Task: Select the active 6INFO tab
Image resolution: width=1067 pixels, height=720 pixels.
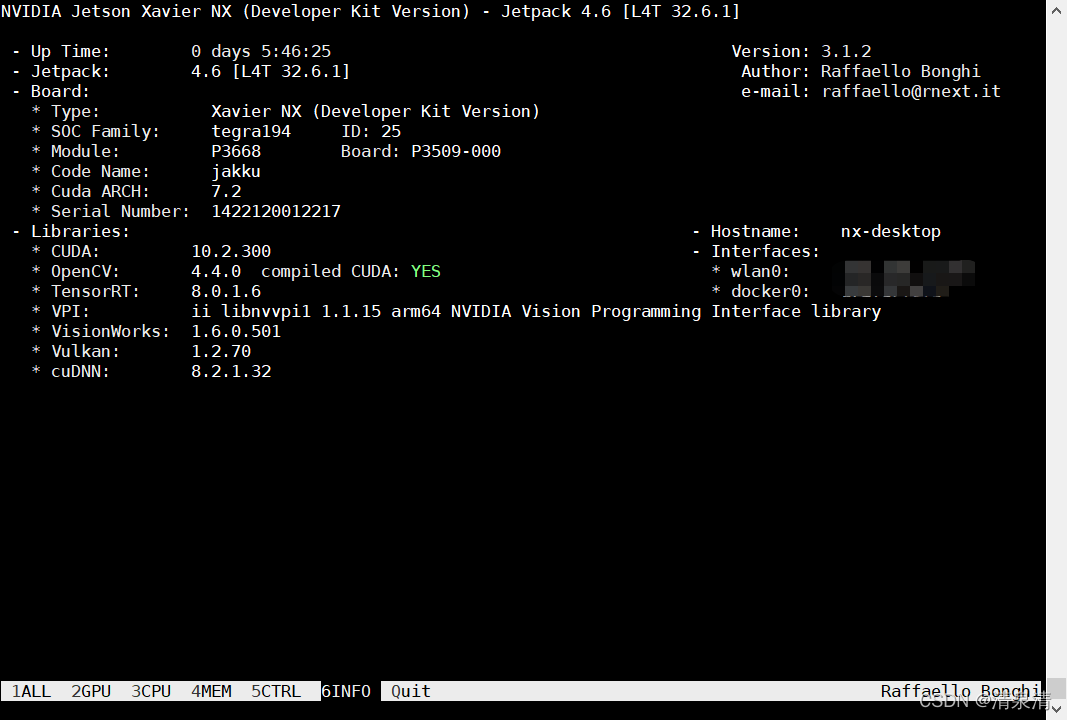Action: [346, 691]
